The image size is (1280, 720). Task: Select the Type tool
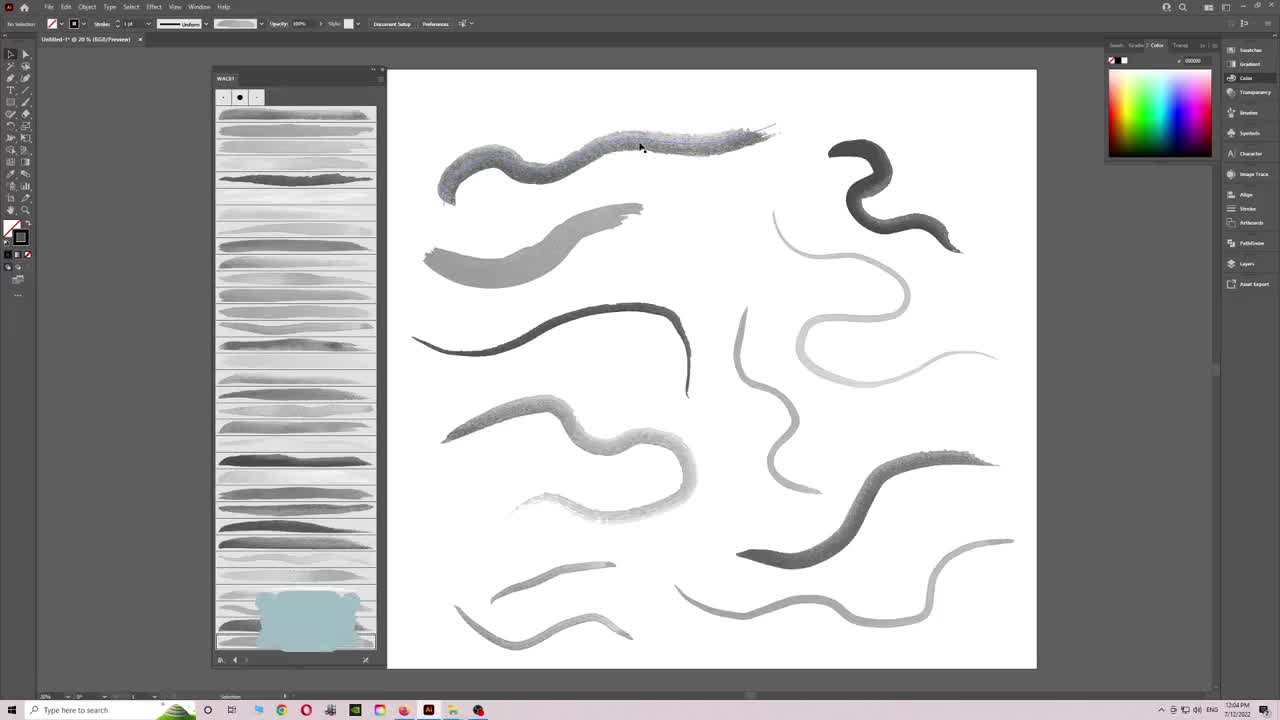(x=11, y=90)
